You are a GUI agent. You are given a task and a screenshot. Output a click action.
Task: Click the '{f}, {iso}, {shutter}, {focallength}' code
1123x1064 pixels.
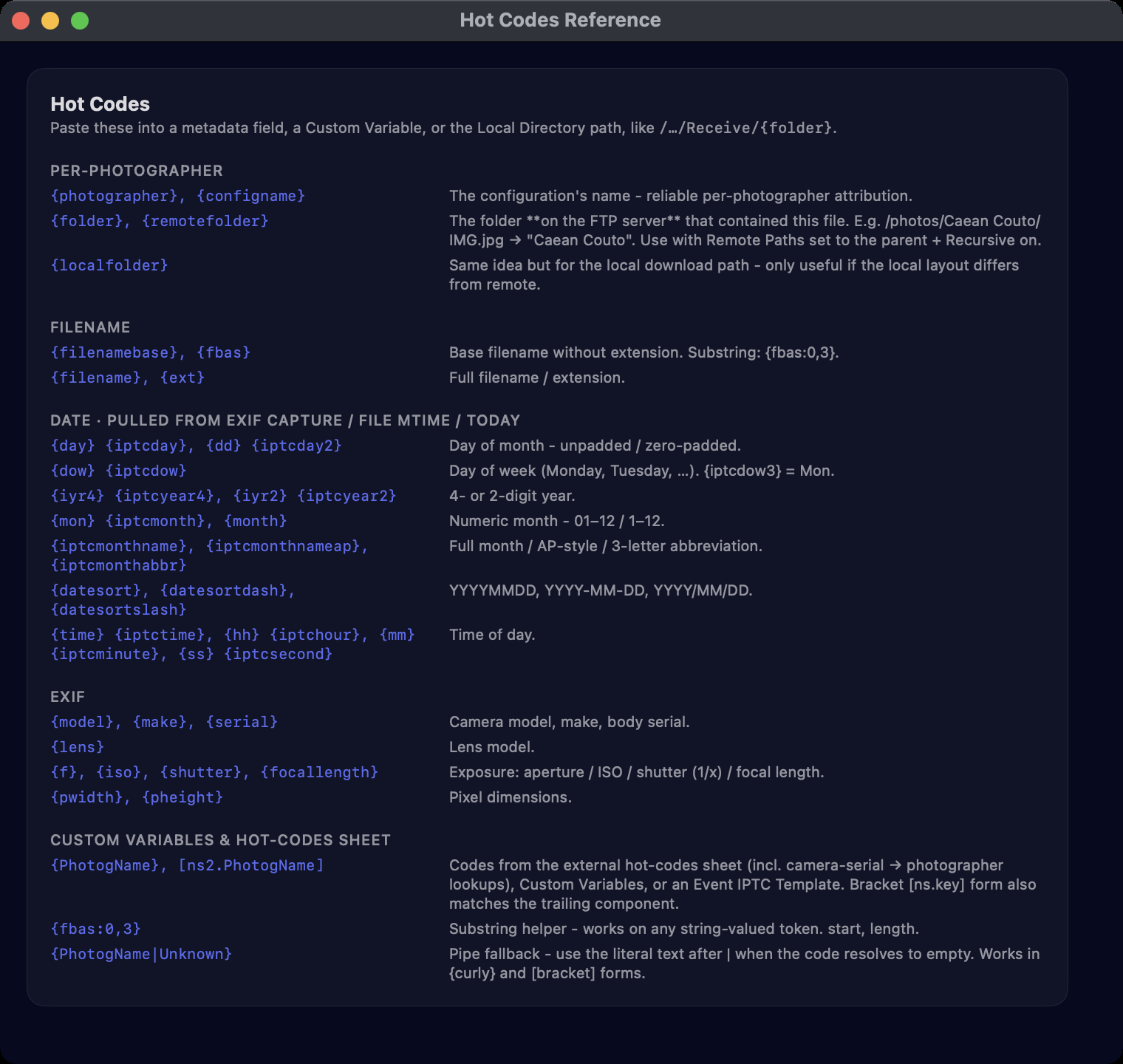(214, 772)
